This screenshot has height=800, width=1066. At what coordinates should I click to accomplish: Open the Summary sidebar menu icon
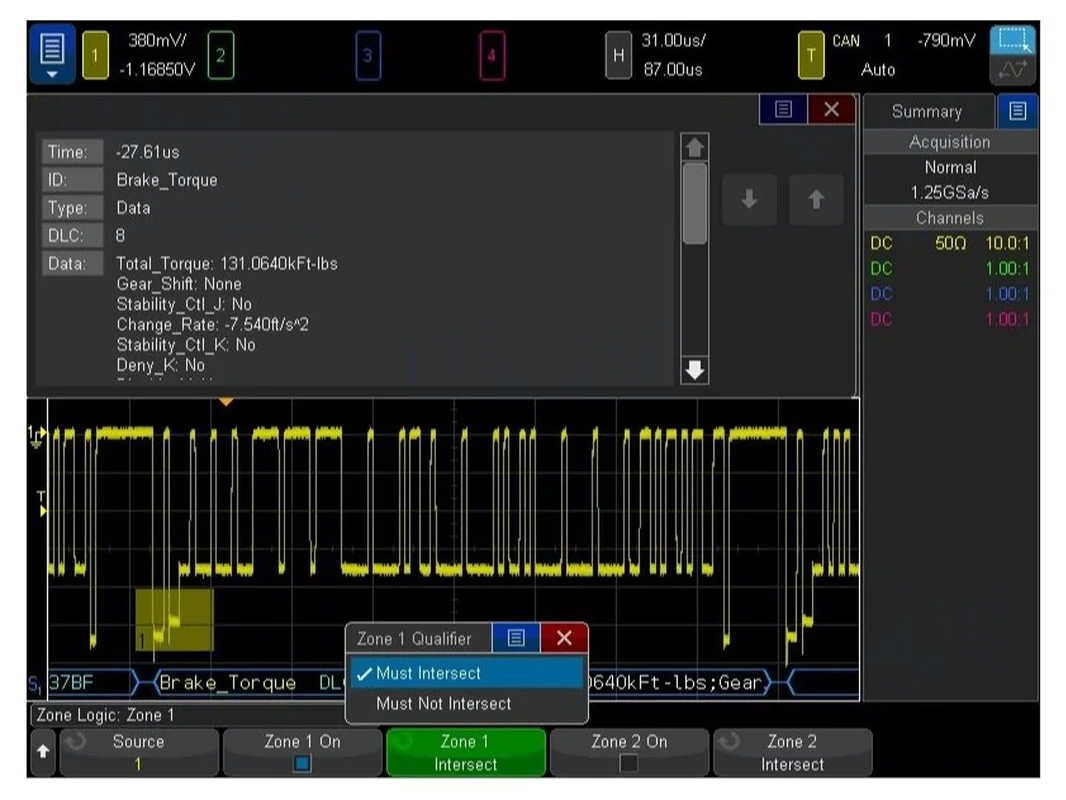click(x=1017, y=111)
